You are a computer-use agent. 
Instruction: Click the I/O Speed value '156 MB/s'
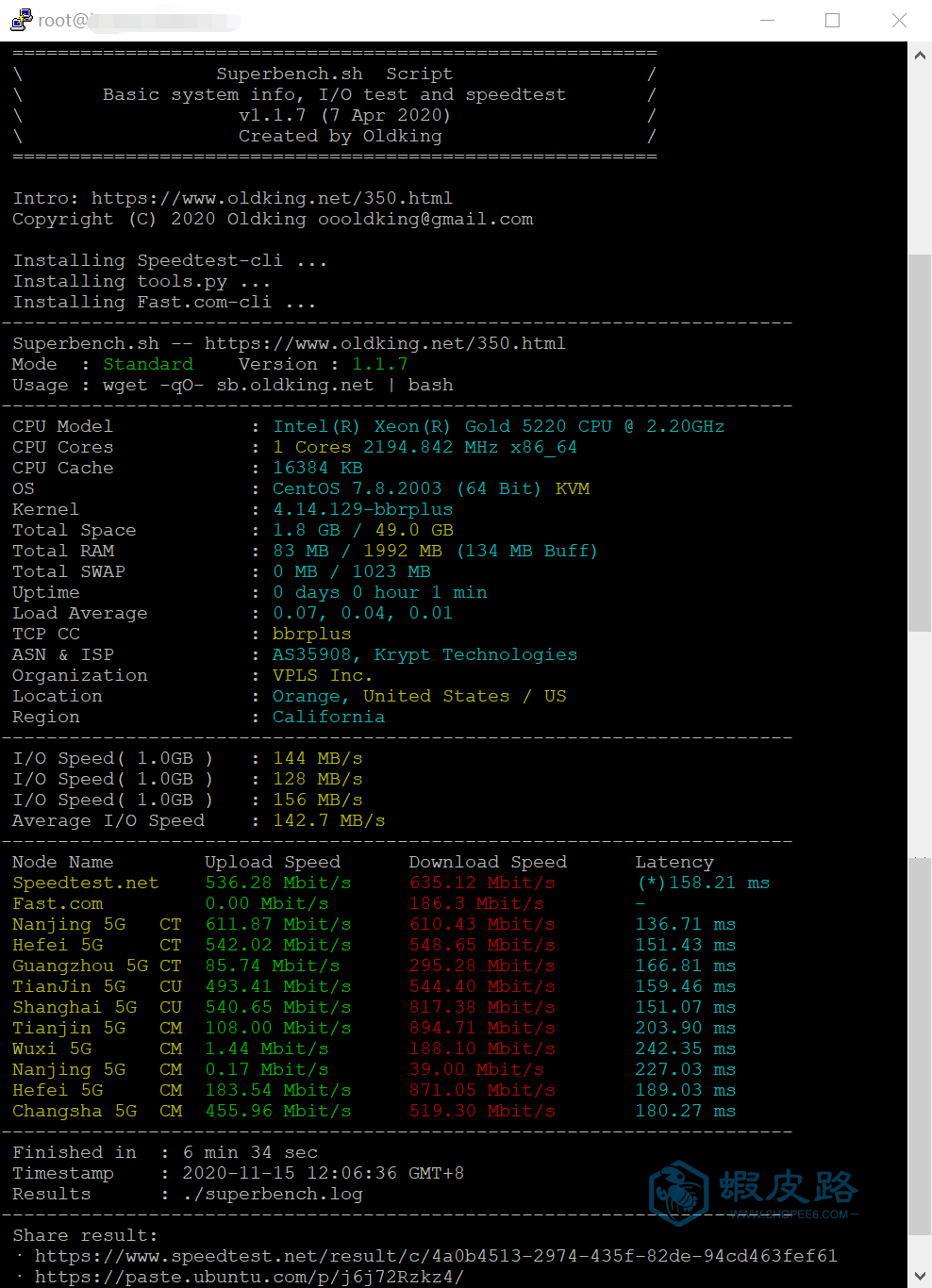pos(318,800)
